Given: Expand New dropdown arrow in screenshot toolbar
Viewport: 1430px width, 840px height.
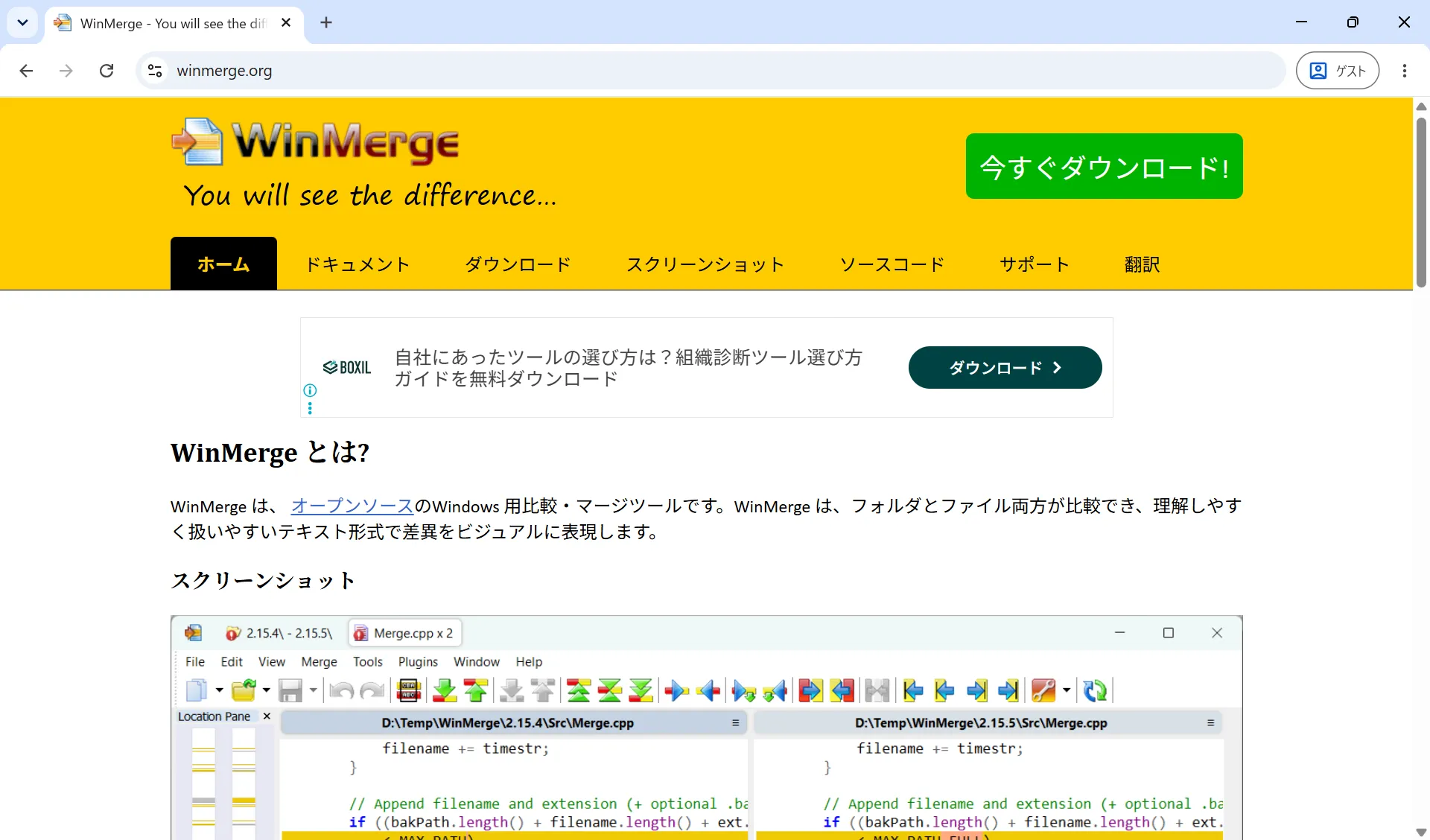Looking at the screenshot, I should point(219,690).
